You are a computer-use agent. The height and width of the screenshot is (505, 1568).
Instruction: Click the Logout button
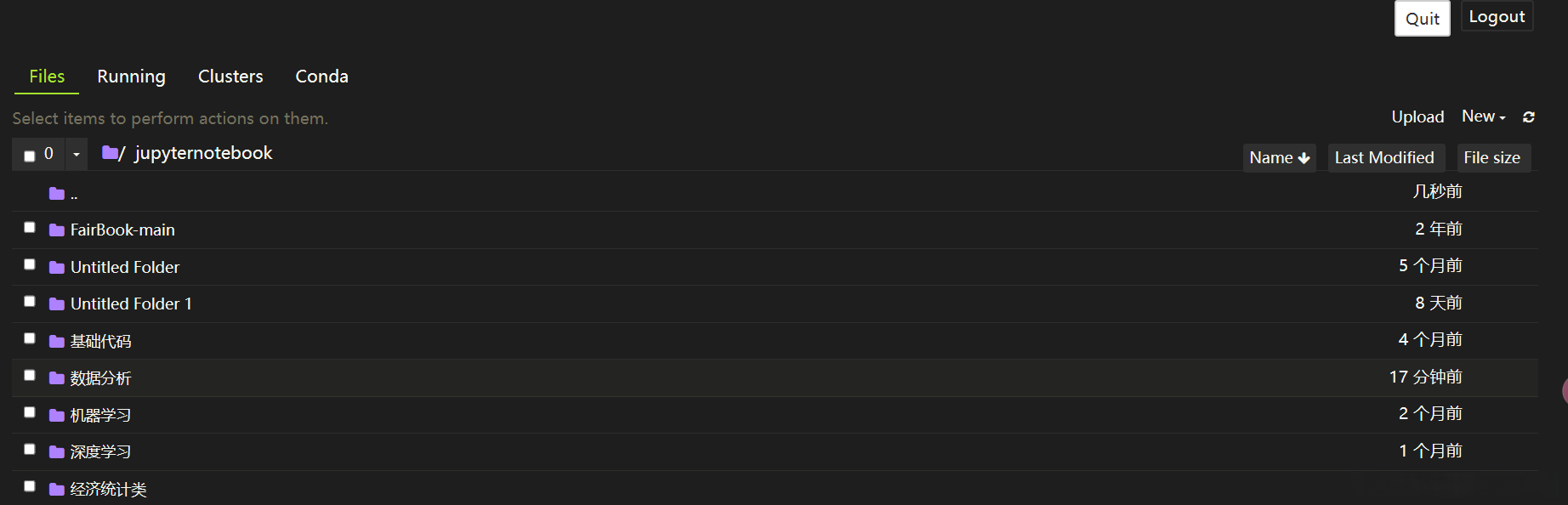click(1497, 17)
